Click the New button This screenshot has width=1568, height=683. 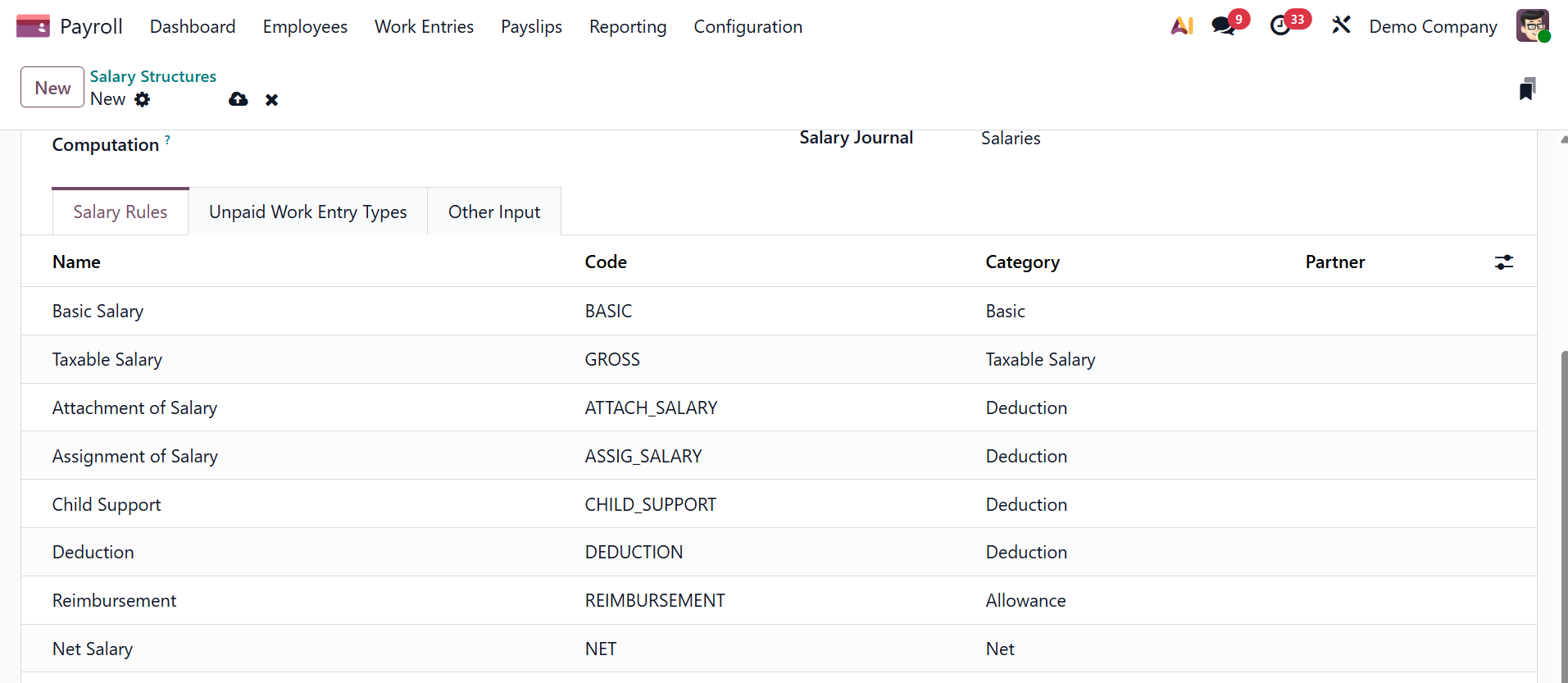point(52,88)
